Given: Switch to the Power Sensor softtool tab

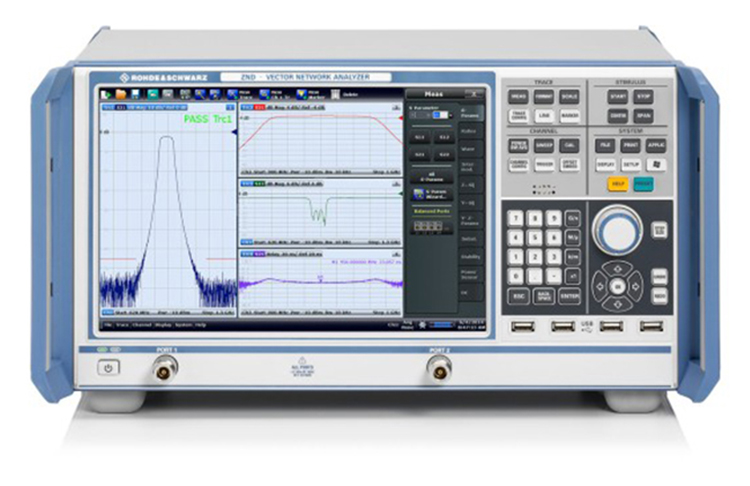Looking at the screenshot, I should pos(470,275).
